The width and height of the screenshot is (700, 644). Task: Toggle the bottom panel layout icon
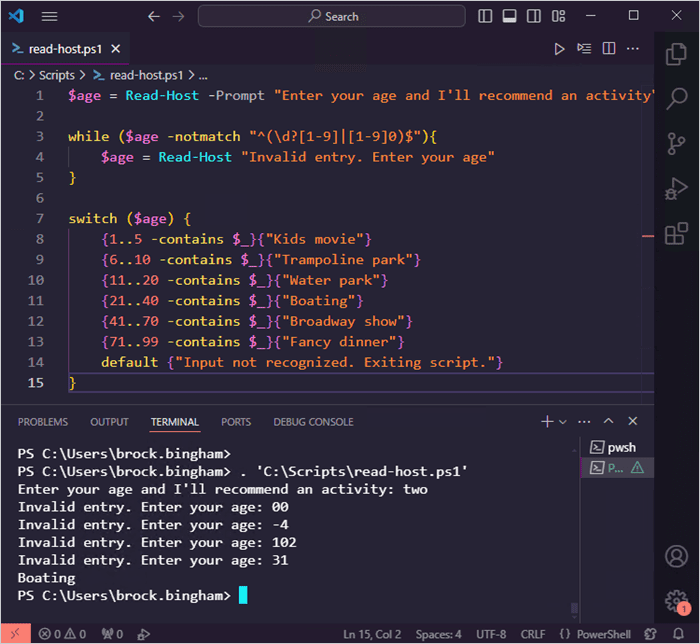(509, 16)
